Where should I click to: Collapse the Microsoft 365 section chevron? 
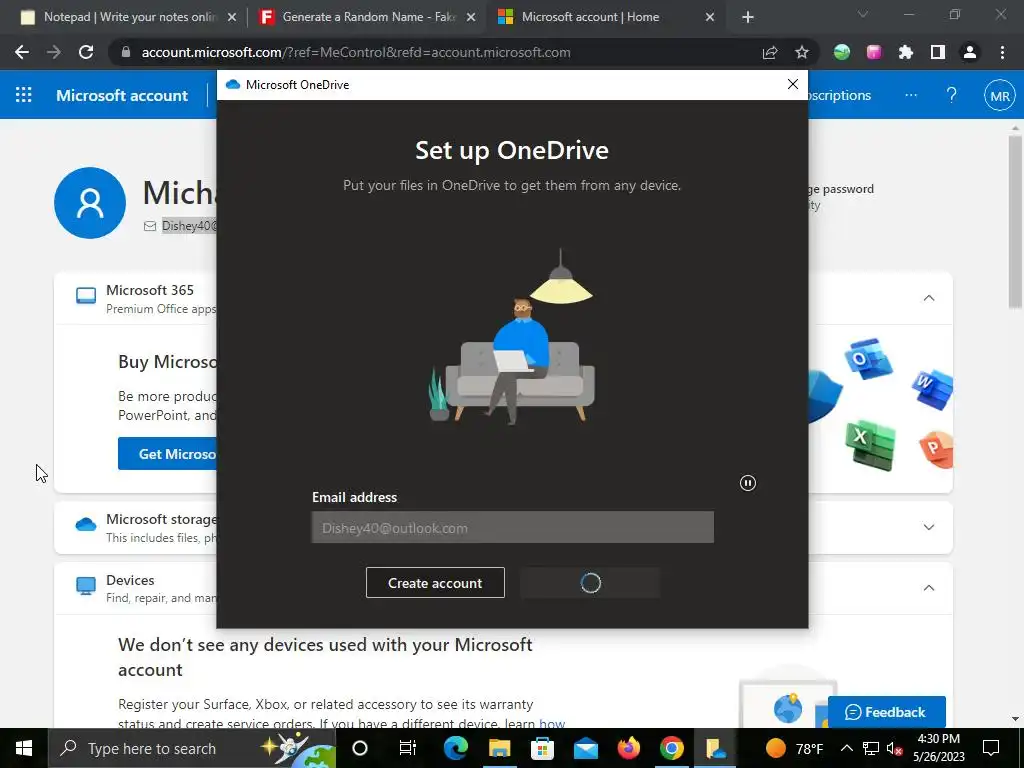(929, 298)
